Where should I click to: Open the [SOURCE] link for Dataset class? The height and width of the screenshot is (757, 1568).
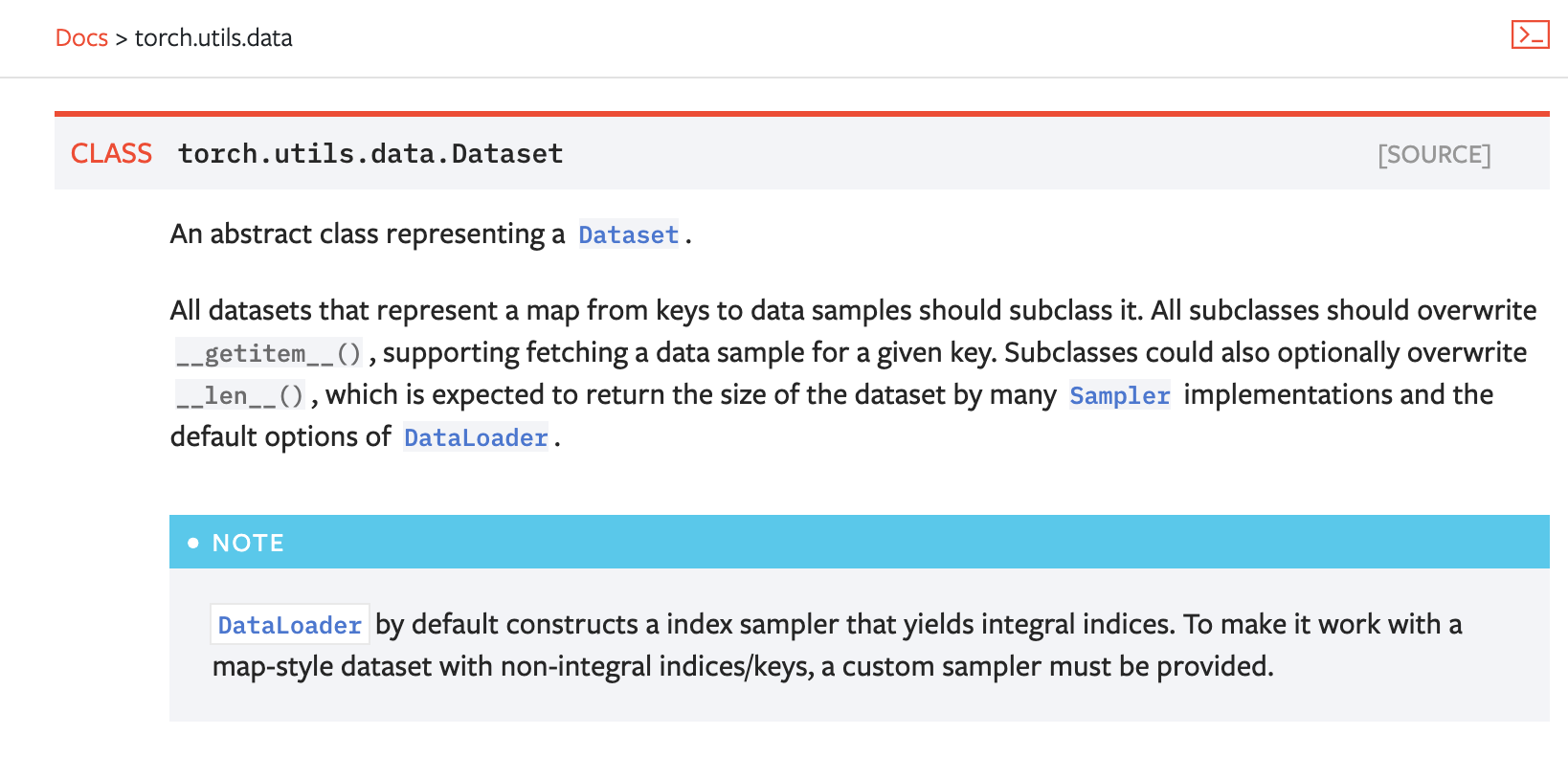click(1434, 154)
